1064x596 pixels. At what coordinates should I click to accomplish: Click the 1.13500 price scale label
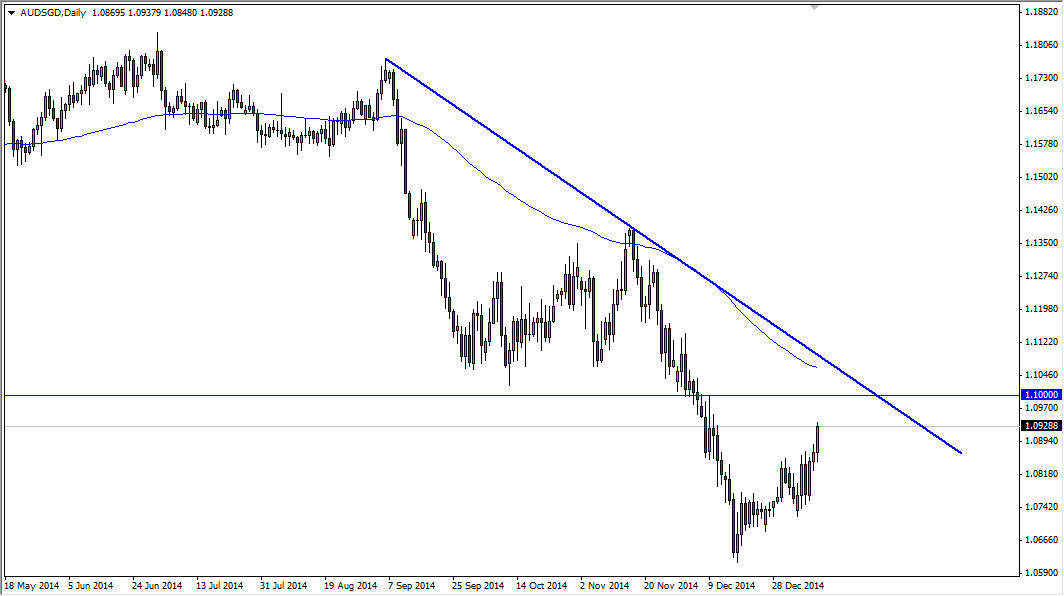coord(1042,243)
